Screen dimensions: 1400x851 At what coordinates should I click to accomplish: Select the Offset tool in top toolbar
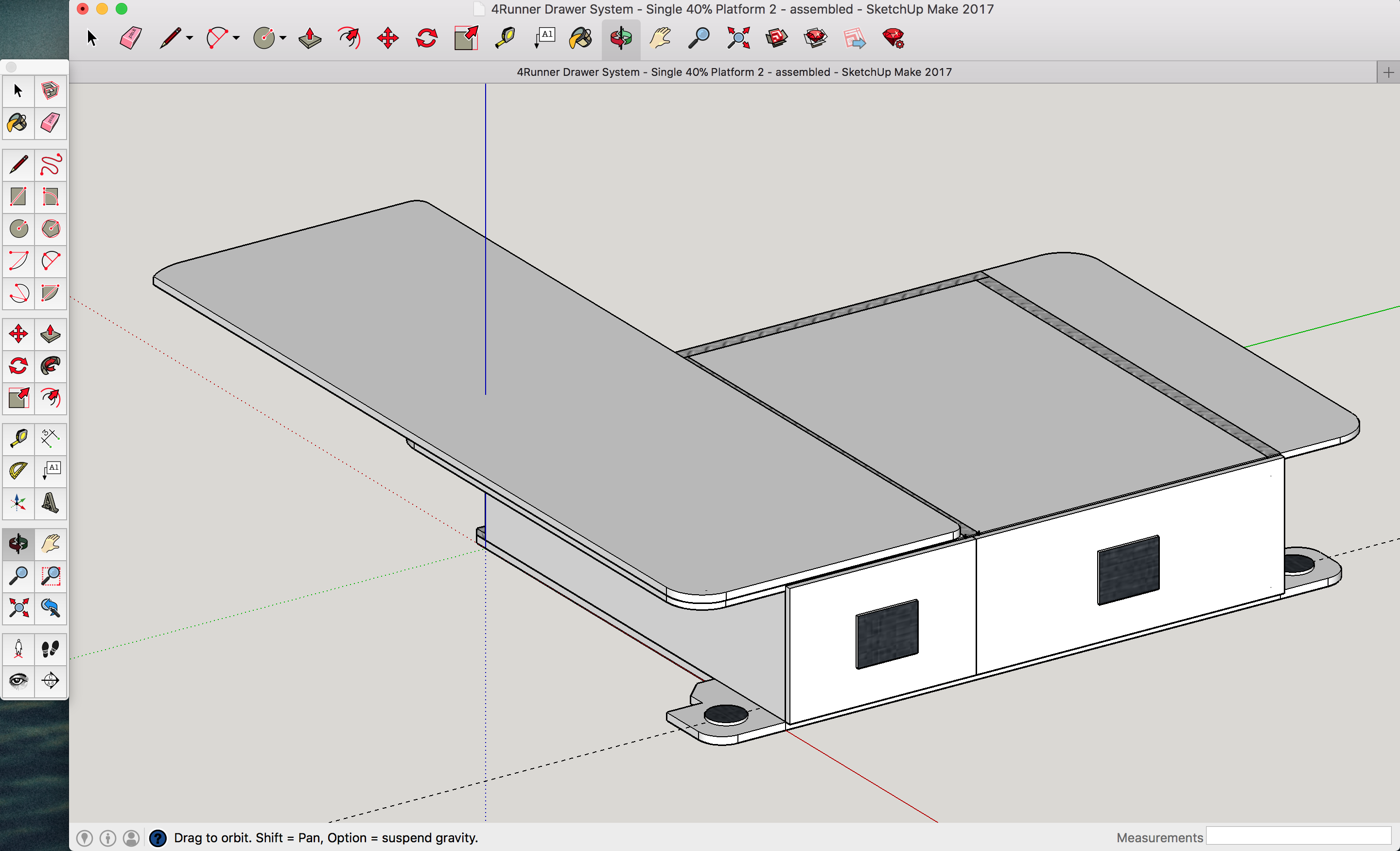pyautogui.click(x=349, y=38)
